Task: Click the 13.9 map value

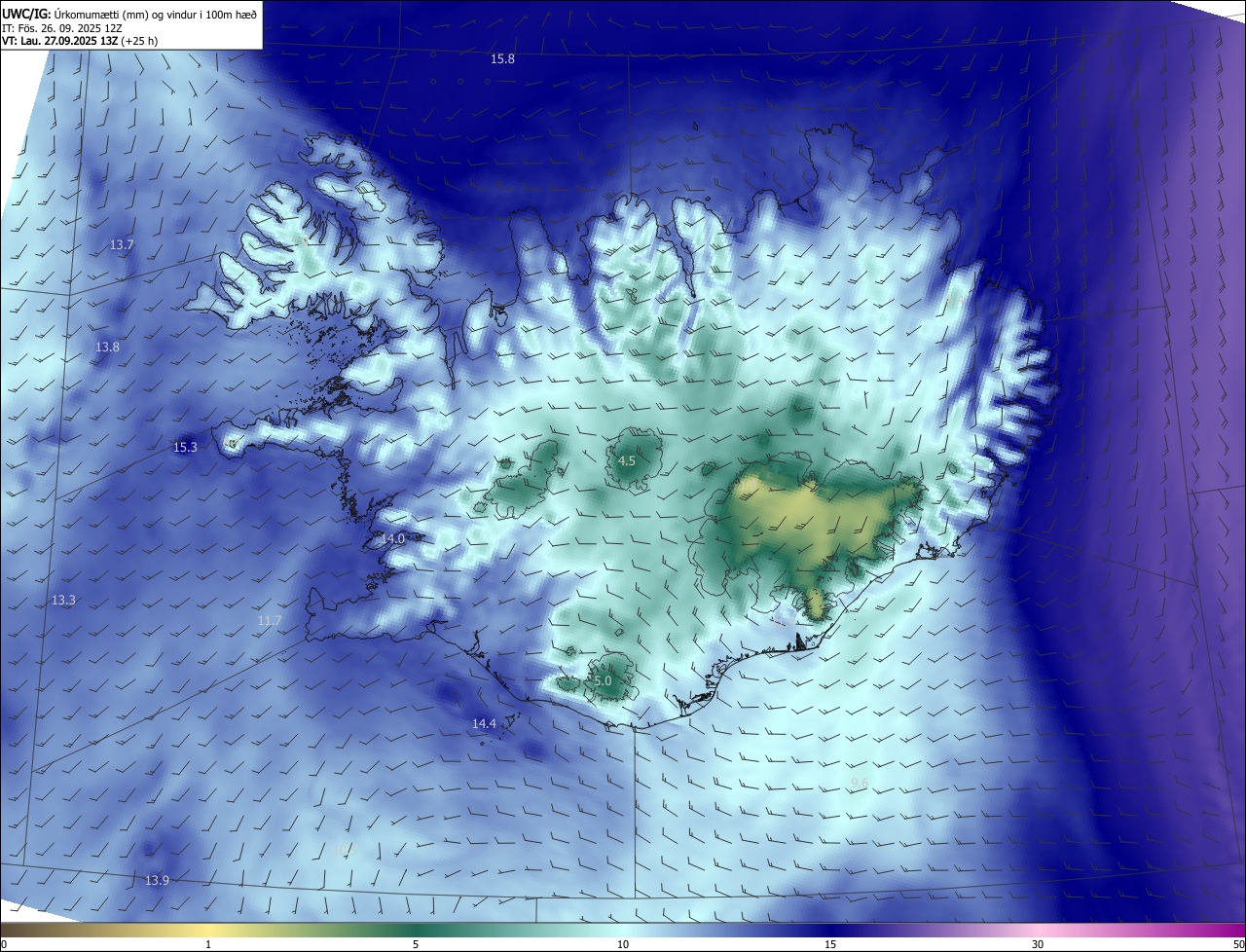Action: click(157, 881)
